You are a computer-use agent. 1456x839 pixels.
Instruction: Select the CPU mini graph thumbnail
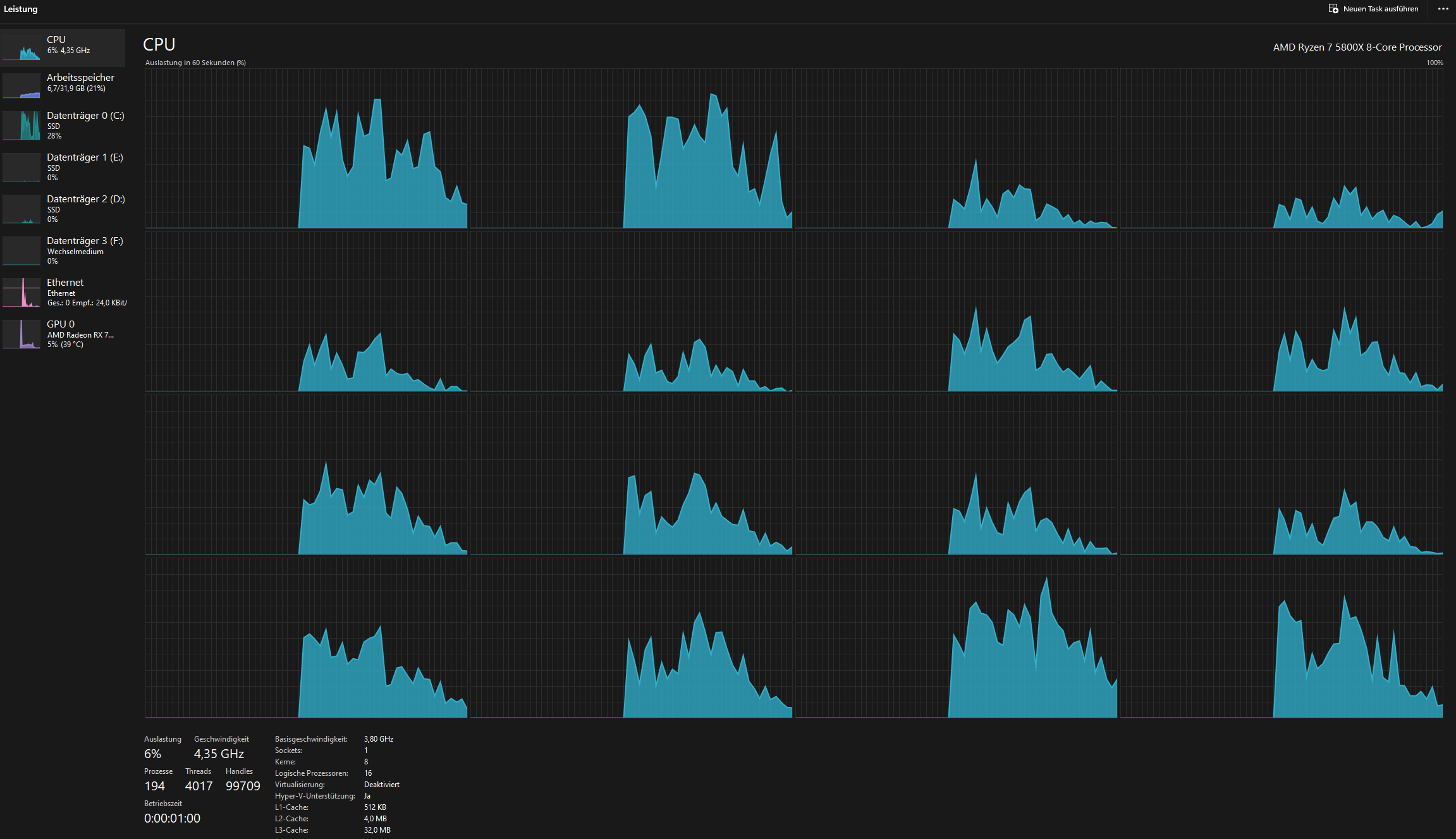click(21, 48)
